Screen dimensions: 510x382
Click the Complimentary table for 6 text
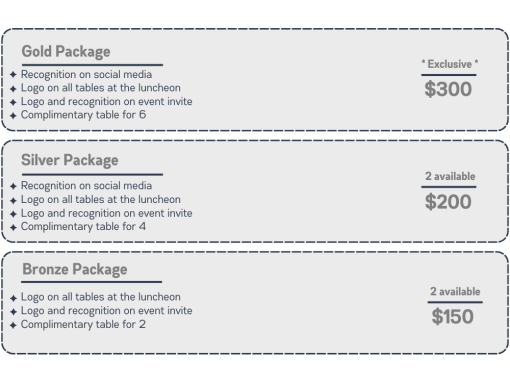pyautogui.click(x=83, y=115)
